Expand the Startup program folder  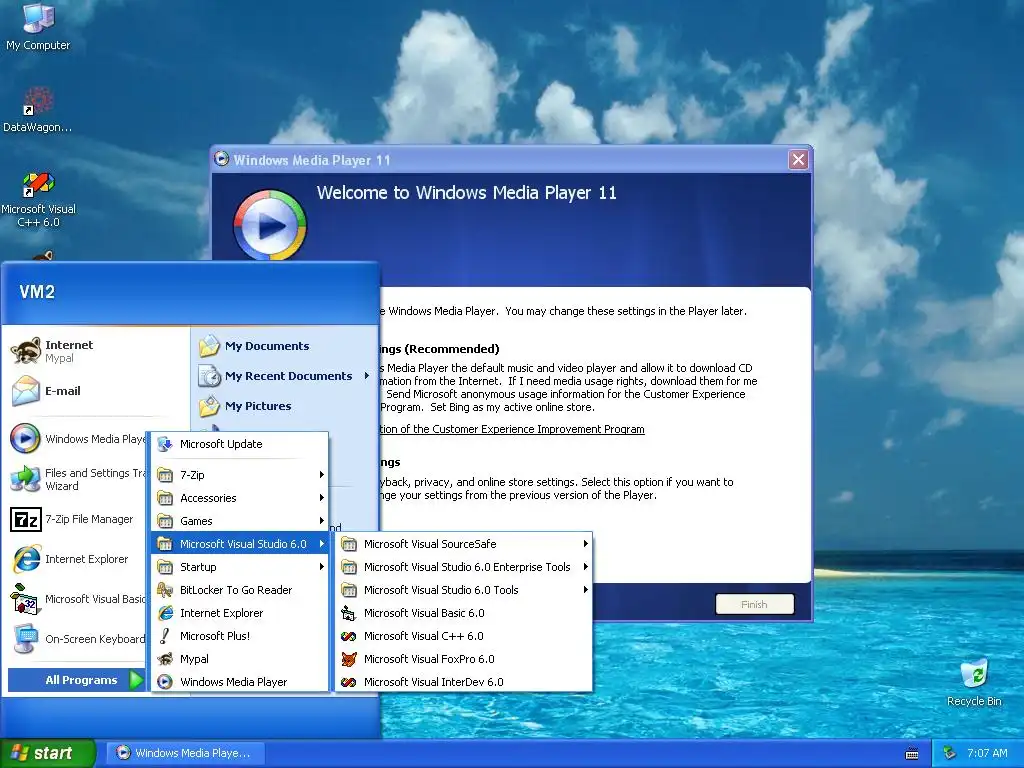tap(240, 567)
